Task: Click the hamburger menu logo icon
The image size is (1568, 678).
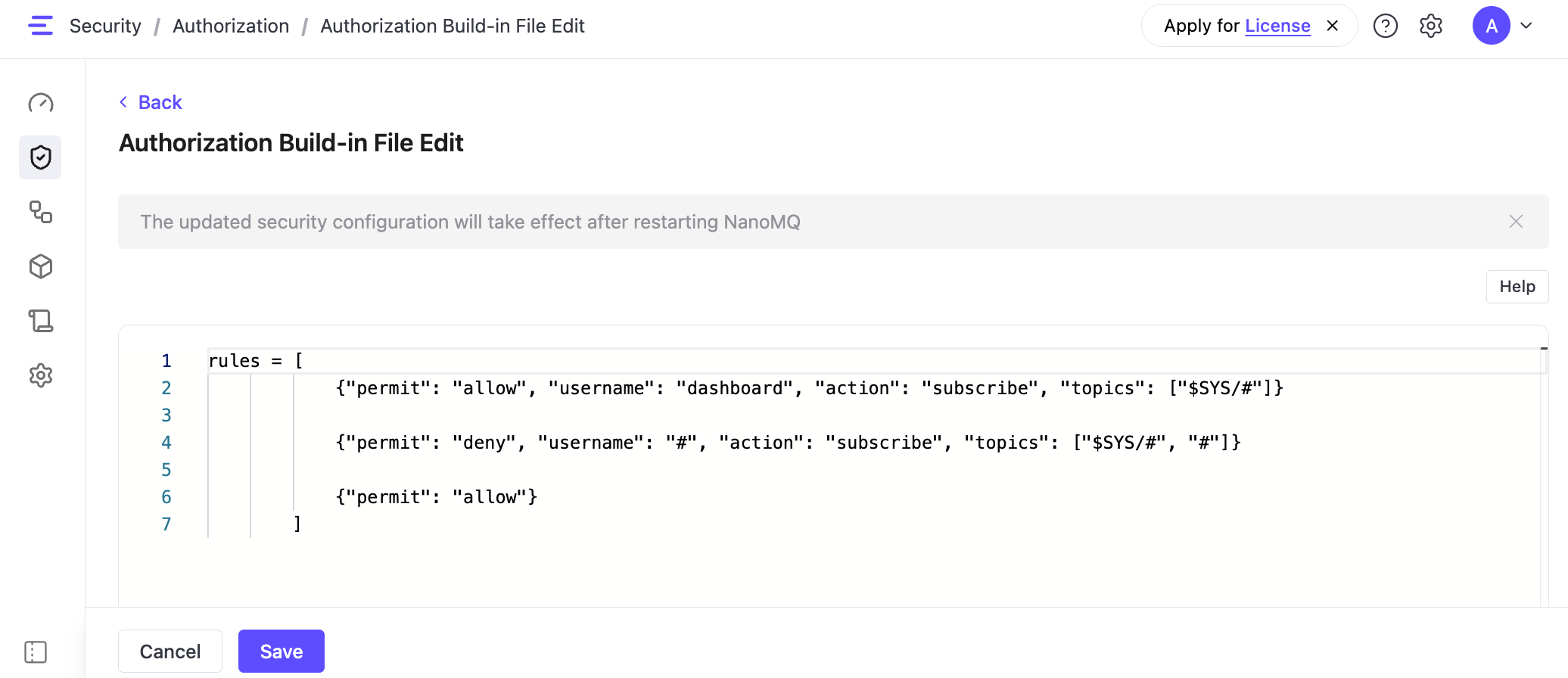Action: 40,26
